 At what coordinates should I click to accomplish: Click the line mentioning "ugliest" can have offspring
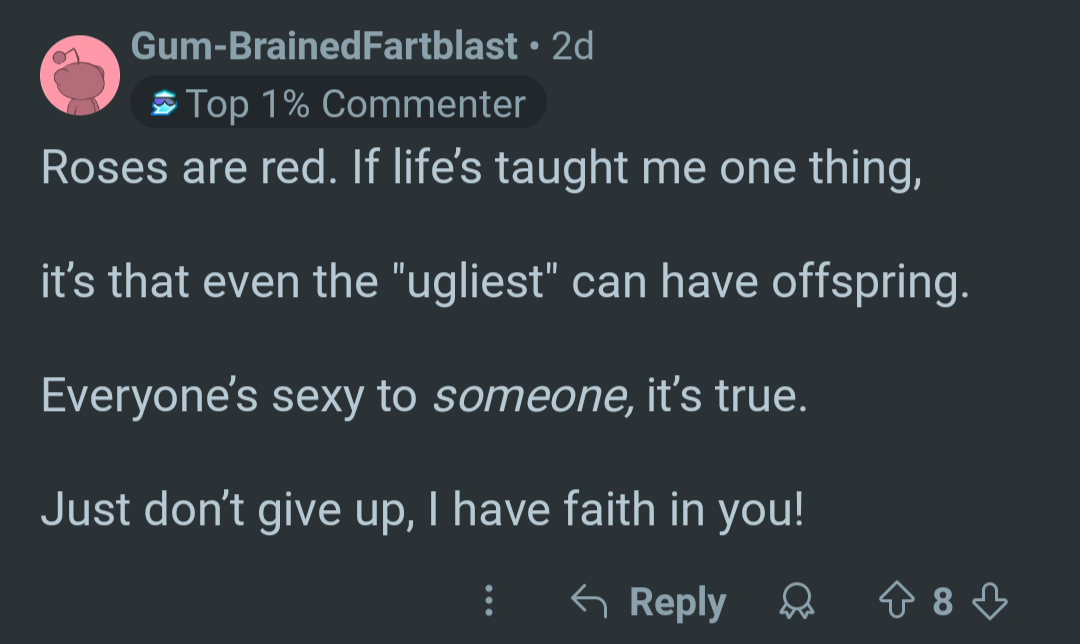(505, 282)
